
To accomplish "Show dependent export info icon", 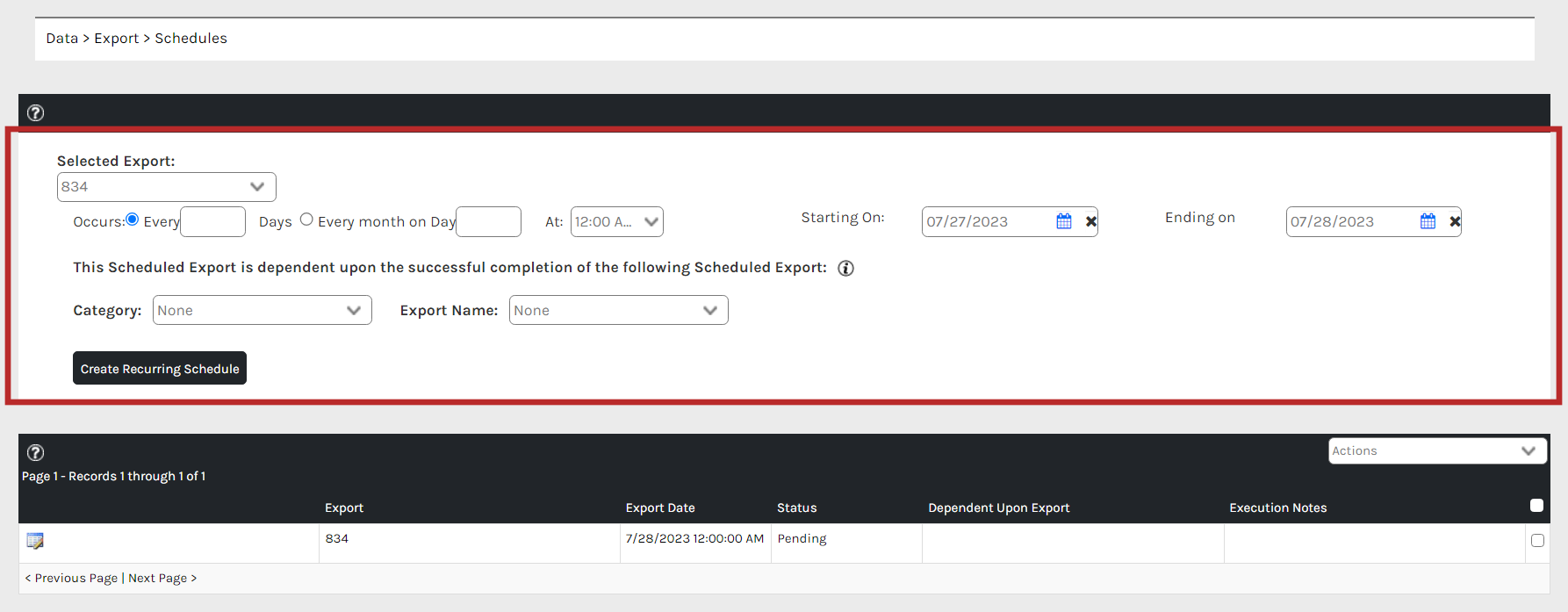I will click(x=845, y=268).
